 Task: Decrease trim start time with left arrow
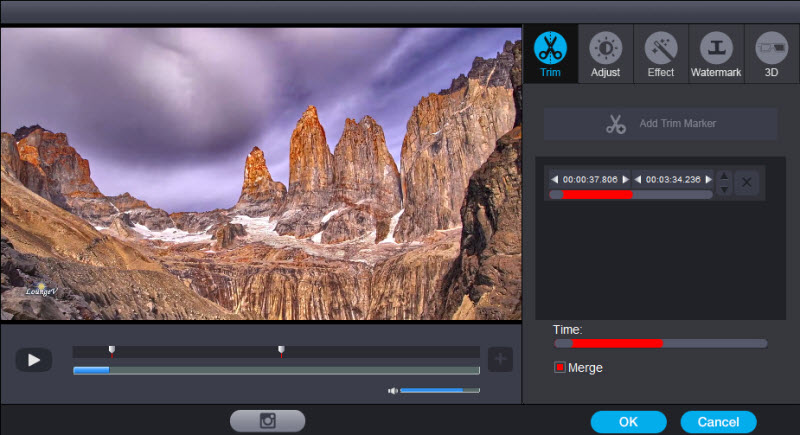tap(555, 179)
